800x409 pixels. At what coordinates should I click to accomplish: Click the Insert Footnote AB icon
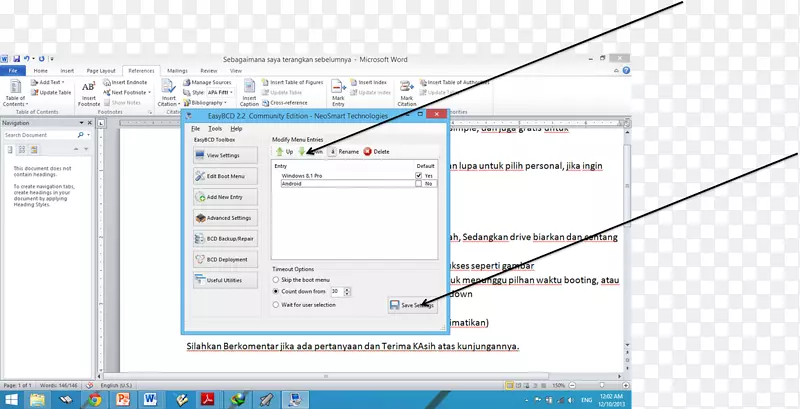pyautogui.click(x=88, y=87)
